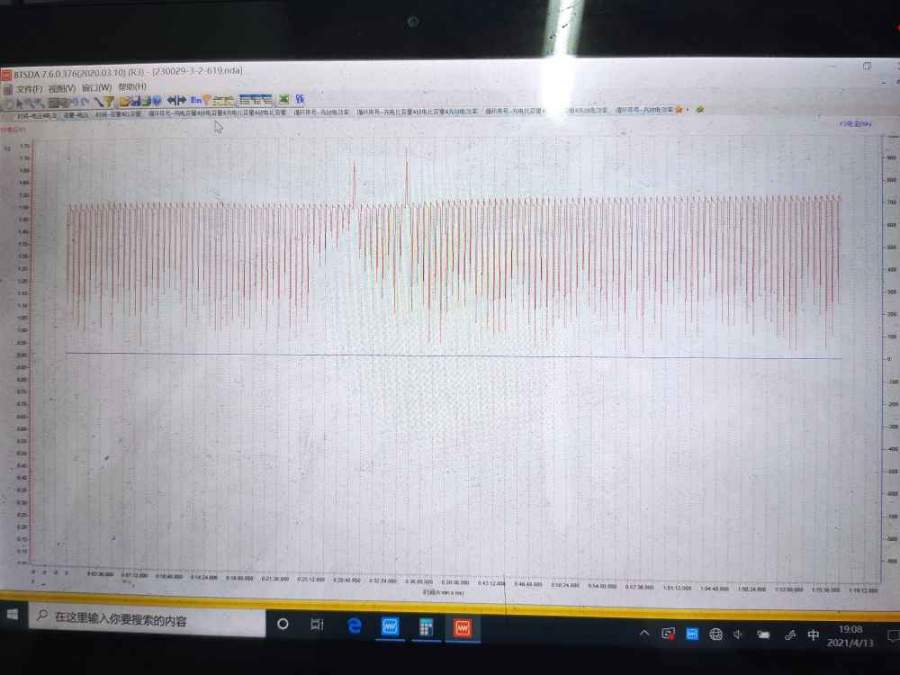This screenshot has width=900, height=675.
Task: Click the first blue grid toolbar icon
Action: [x=247, y=100]
